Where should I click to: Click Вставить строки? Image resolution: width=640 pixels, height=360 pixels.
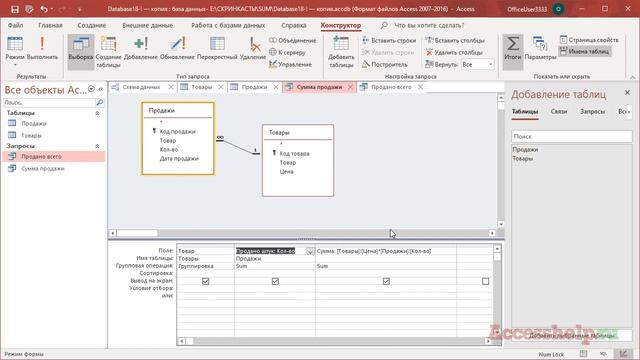pos(389,40)
